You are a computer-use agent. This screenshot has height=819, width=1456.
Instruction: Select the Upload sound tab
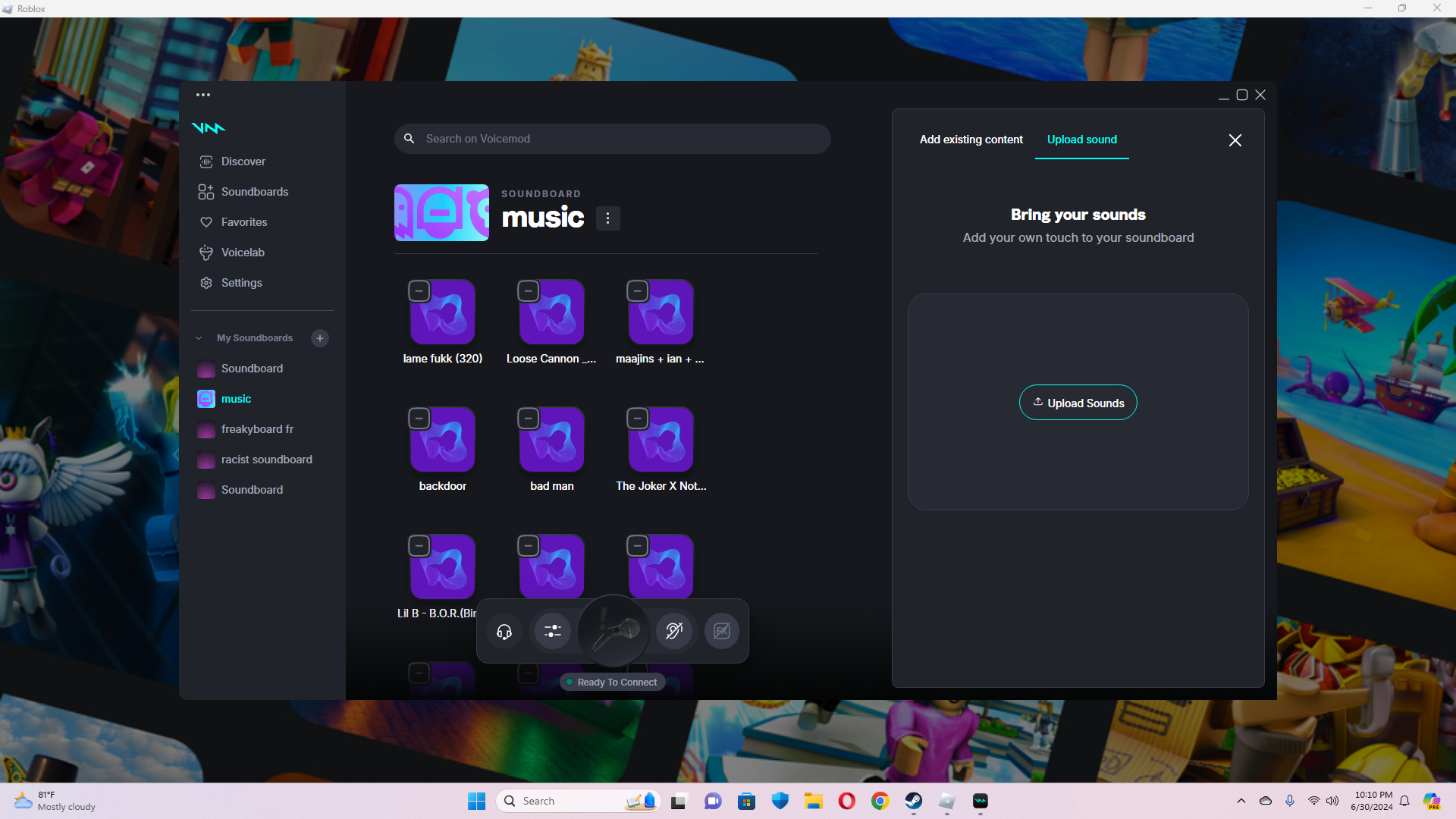pyautogui.click(x=1082, y=140)
